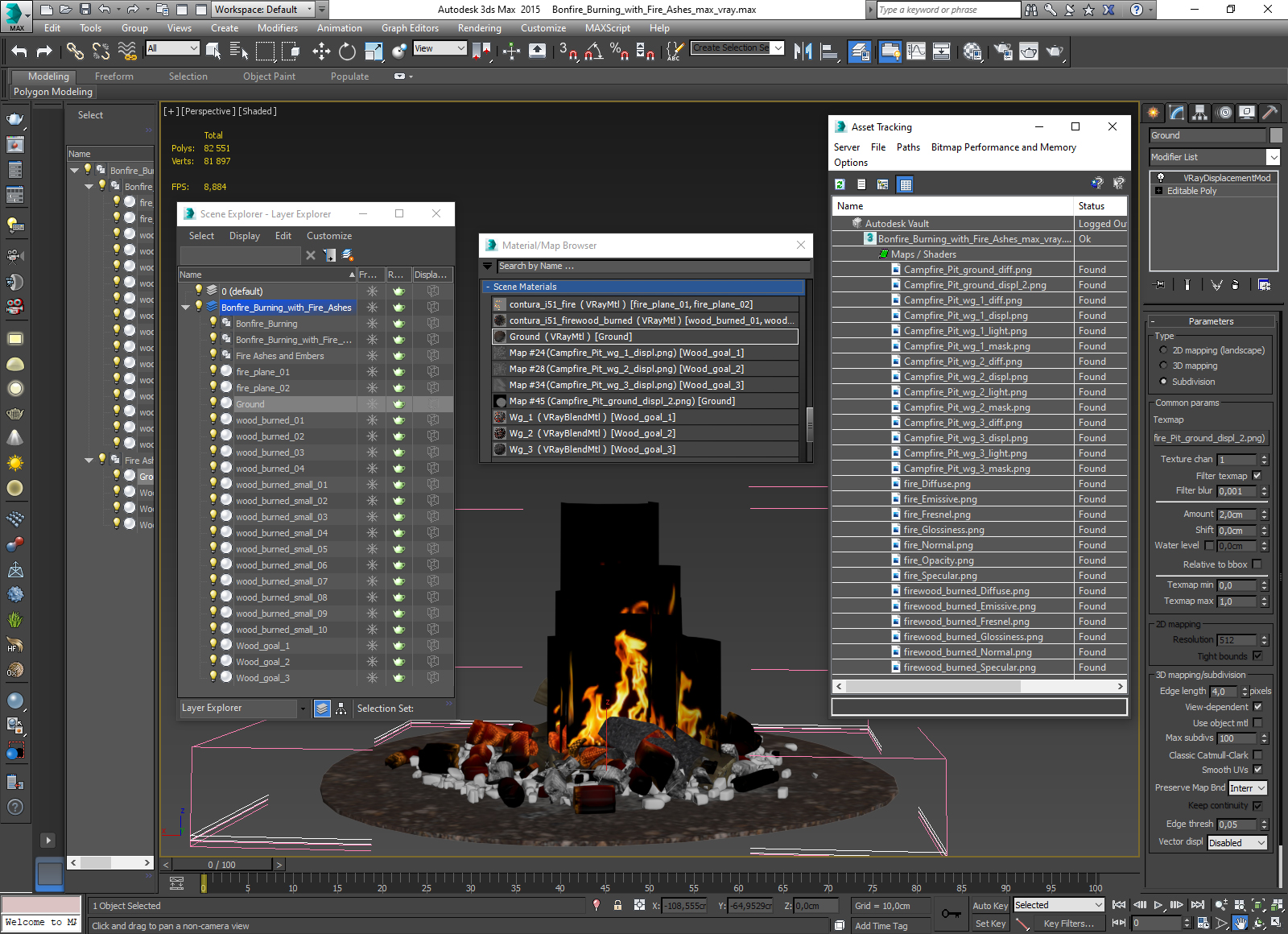The image size is (1288, 934).
Task: Collapse the Scene Materials group
Action: (x=487, y=287)
